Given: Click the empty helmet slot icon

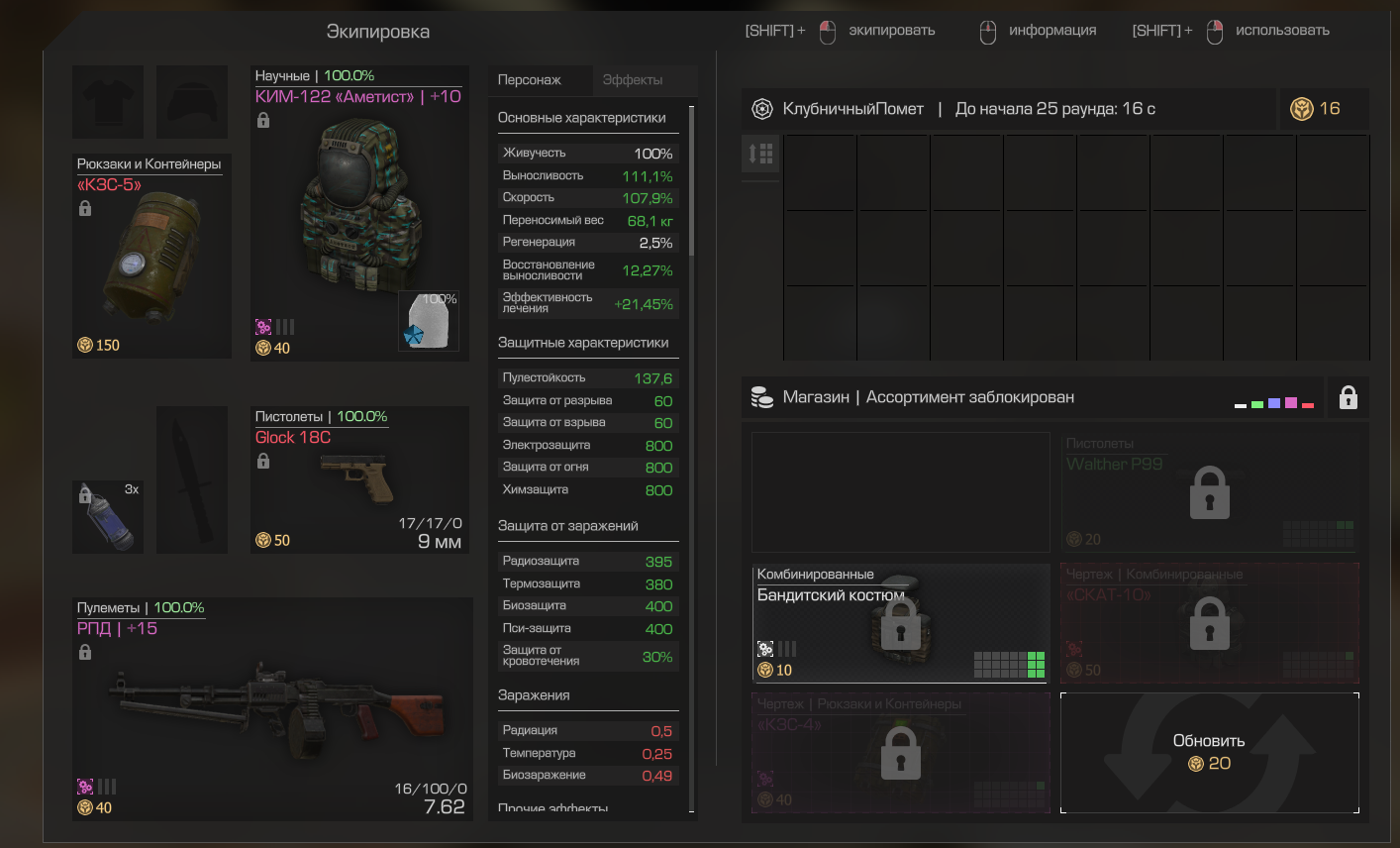Looking at the screenshot, I should pos(192,102).
